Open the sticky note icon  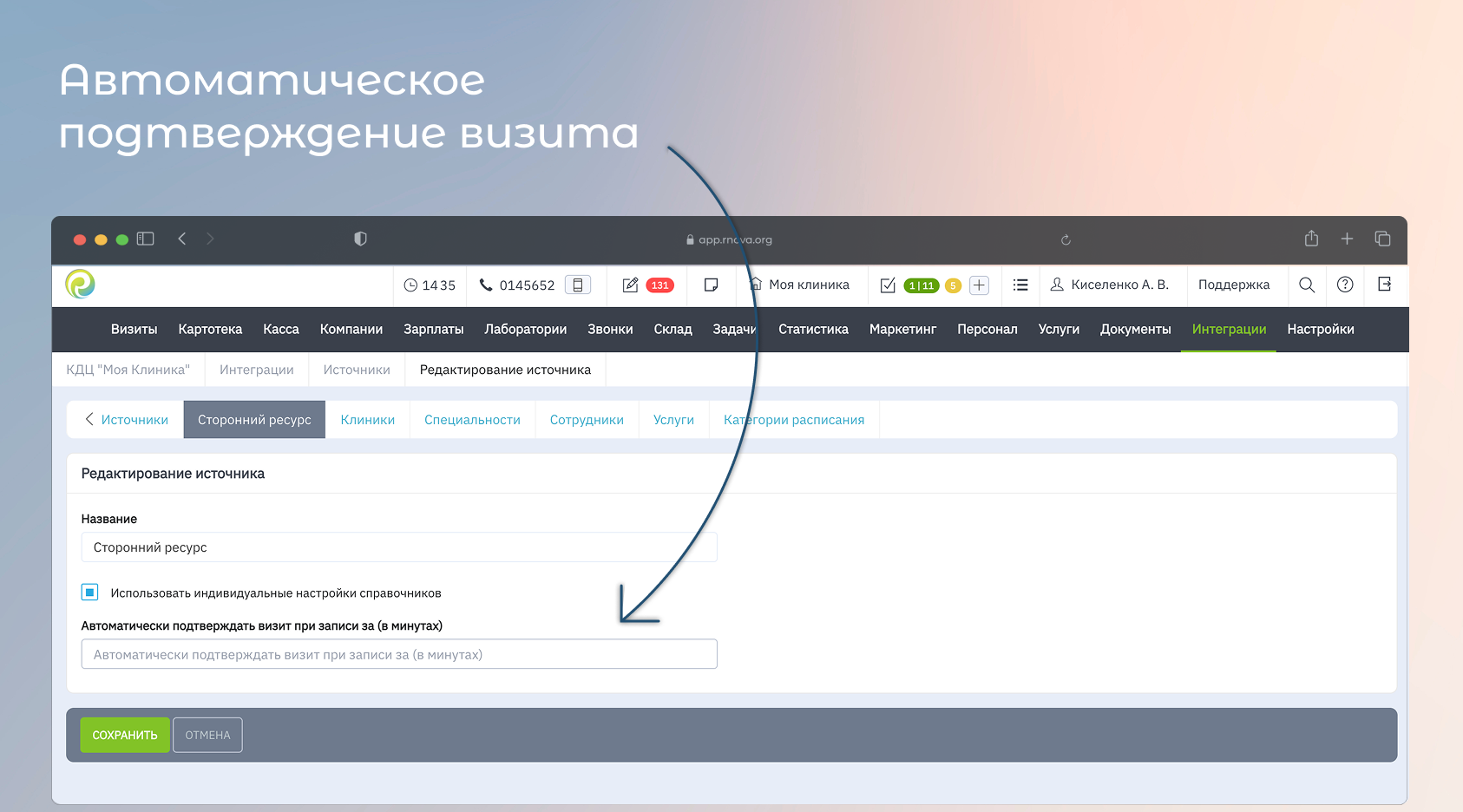(711, 285)
